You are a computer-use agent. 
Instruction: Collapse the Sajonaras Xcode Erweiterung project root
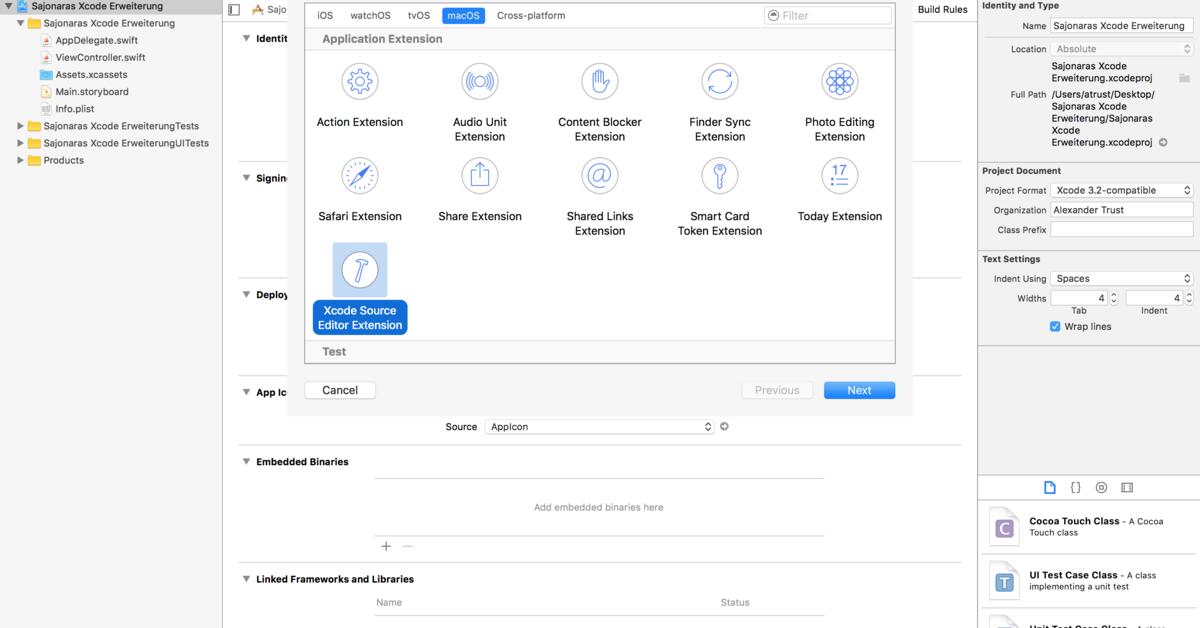[x=9, y=6]
